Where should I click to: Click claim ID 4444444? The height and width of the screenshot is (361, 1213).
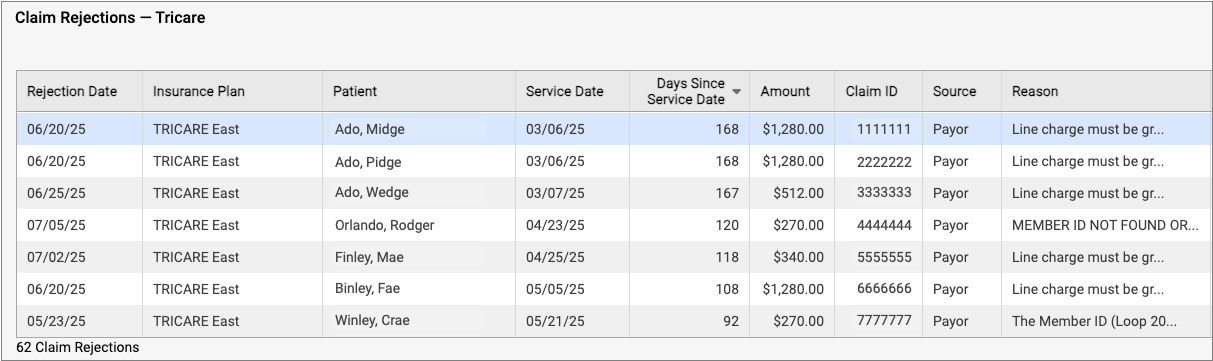coord(884,225)
